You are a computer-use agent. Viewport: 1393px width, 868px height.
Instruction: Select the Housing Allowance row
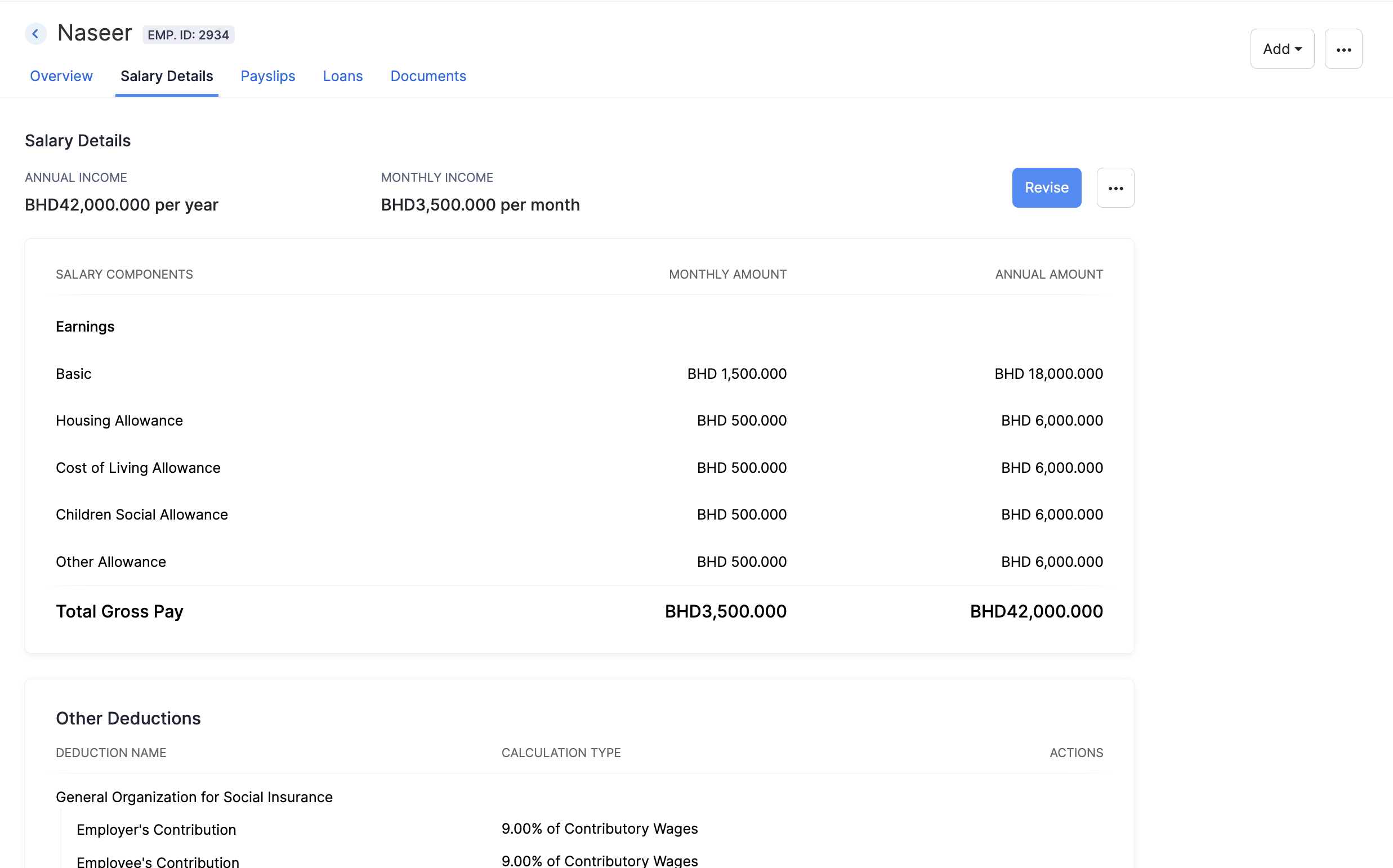pos(119,421)
